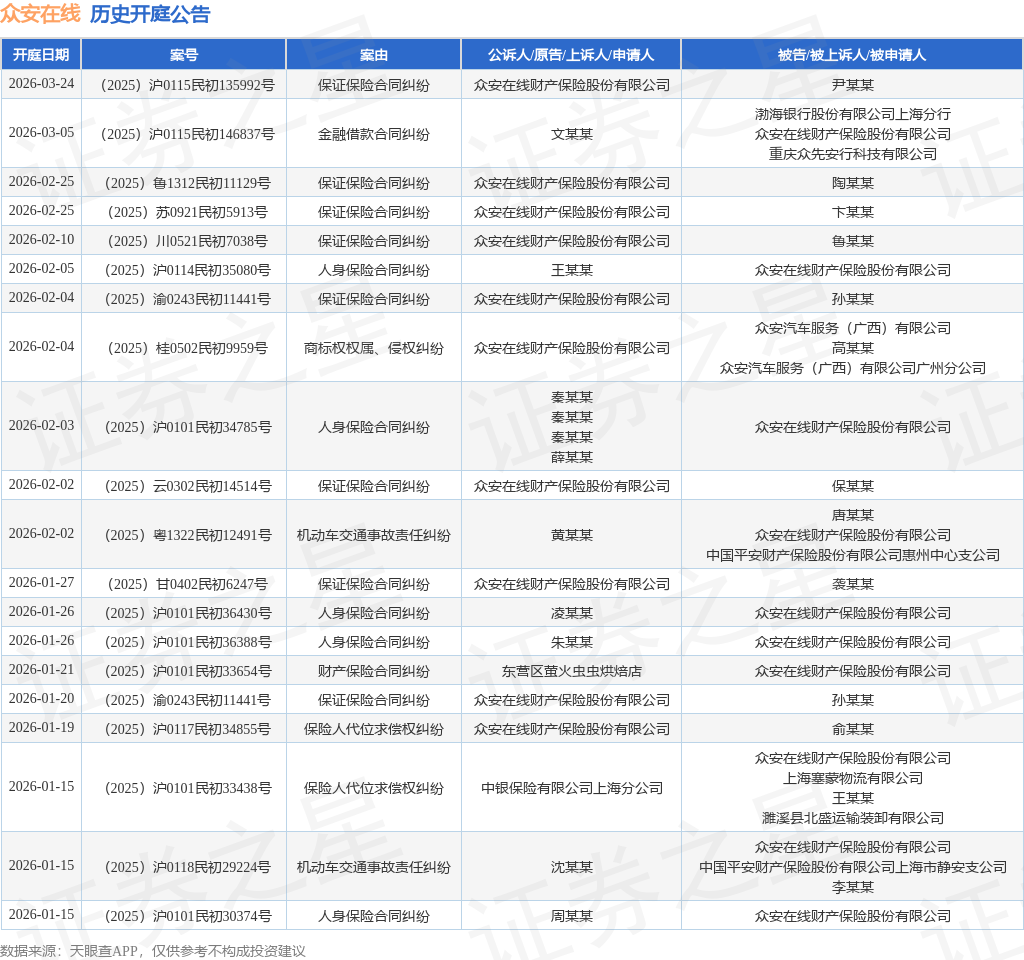Select case number 粤1322民初12491号
This screenshot has width=1024, height=960.
click(x=187, y=535)
